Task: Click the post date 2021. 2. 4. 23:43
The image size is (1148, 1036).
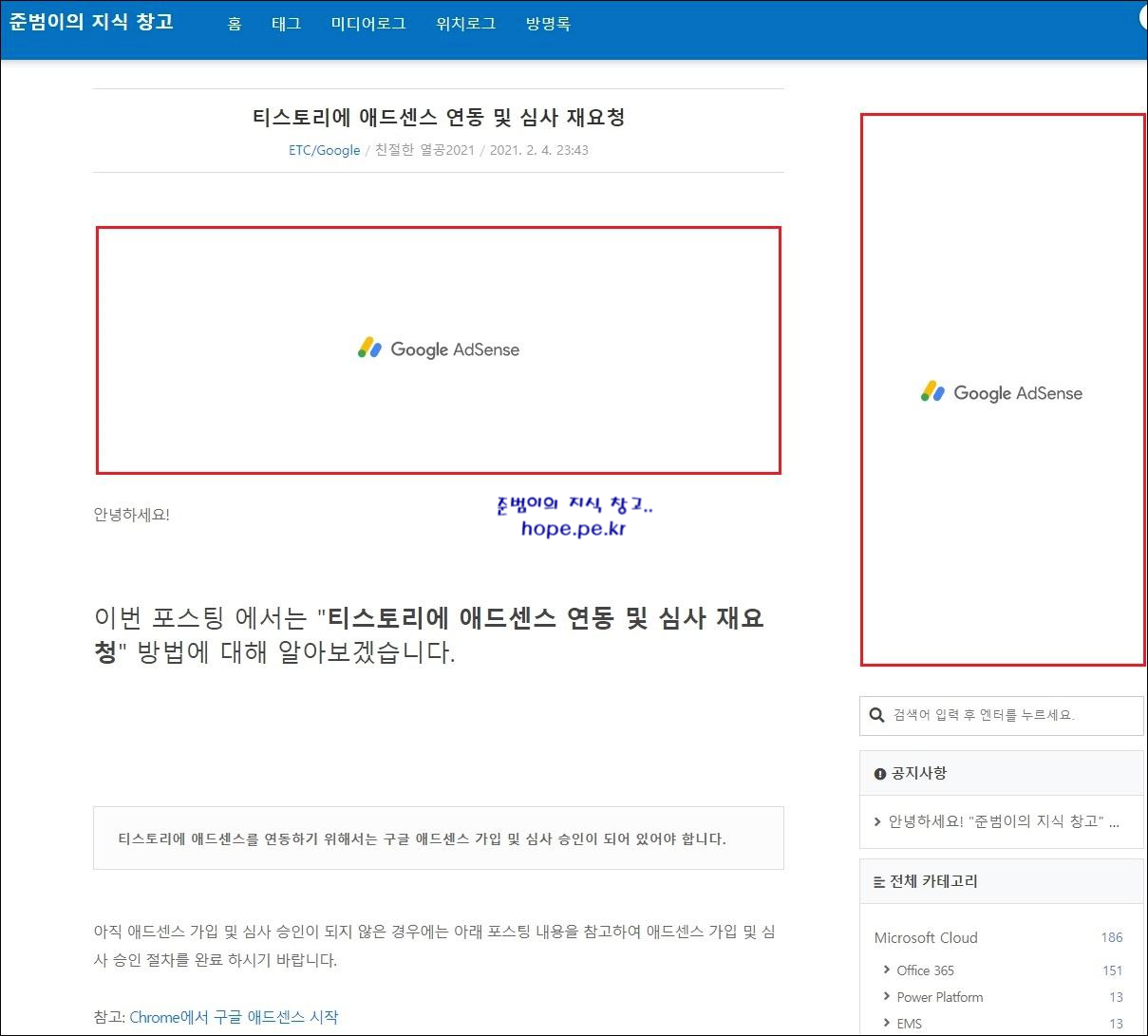Action: coord(538,150)
